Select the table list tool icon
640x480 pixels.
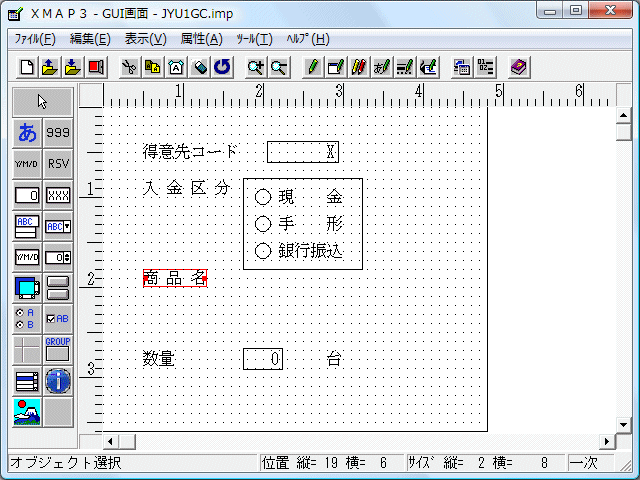coord(27,381)
